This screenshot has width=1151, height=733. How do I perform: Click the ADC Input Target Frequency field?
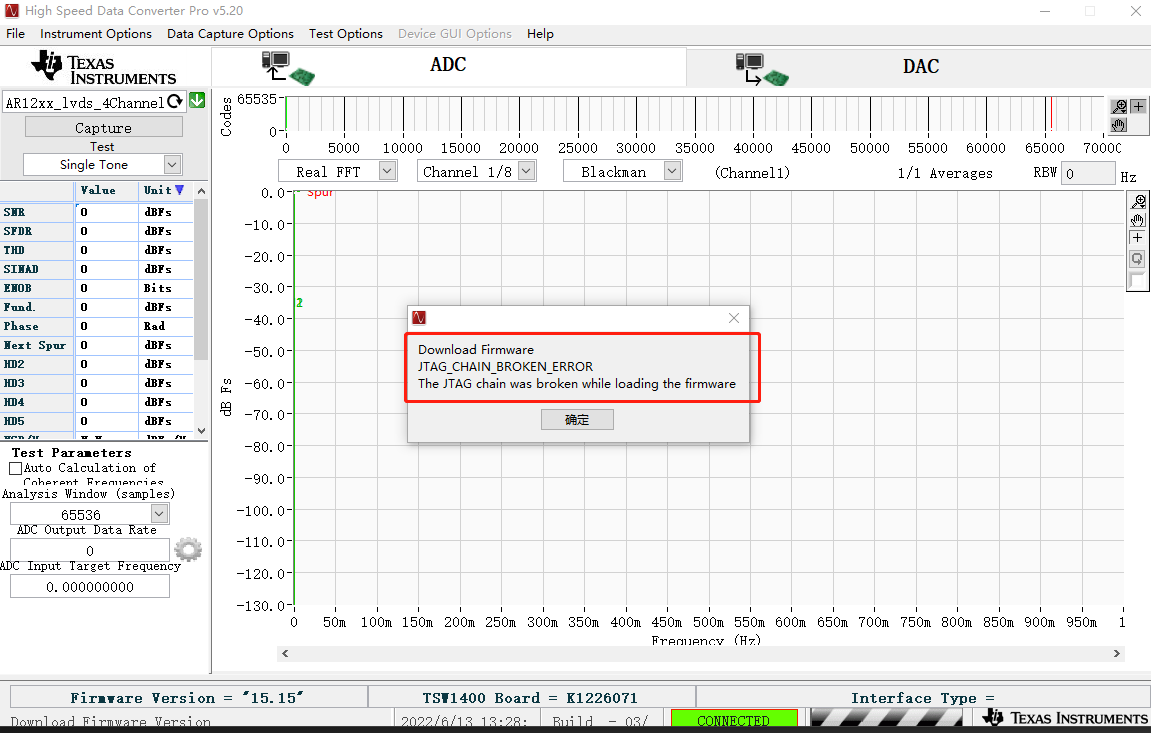click(90, 587)
